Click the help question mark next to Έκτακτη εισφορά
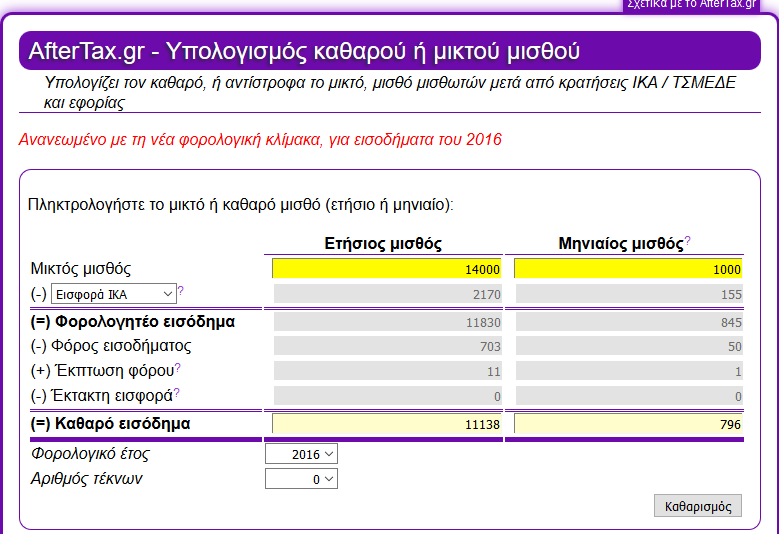The width and height of the screenshot is (779, 534). [176, 393]
